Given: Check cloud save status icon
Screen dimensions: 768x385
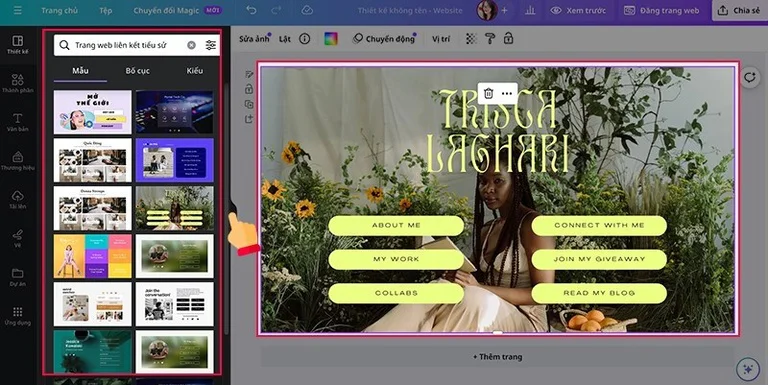Looking at the screenshot, I should point(307,10).
